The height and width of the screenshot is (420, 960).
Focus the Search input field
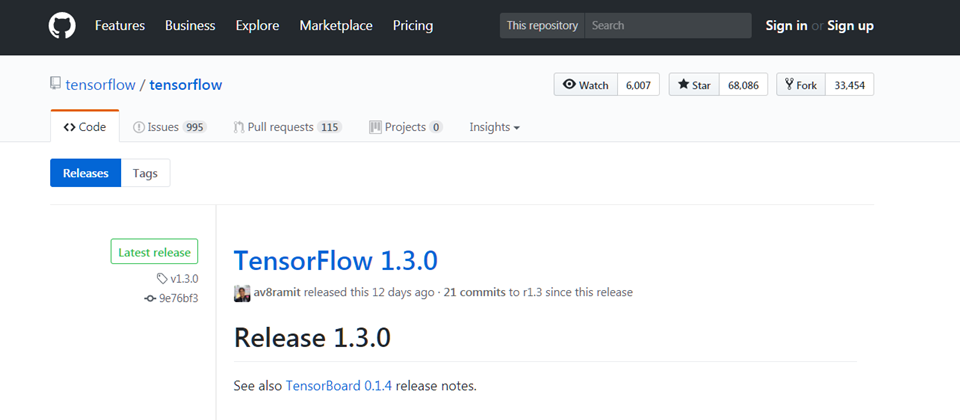(x=668, y=26)
